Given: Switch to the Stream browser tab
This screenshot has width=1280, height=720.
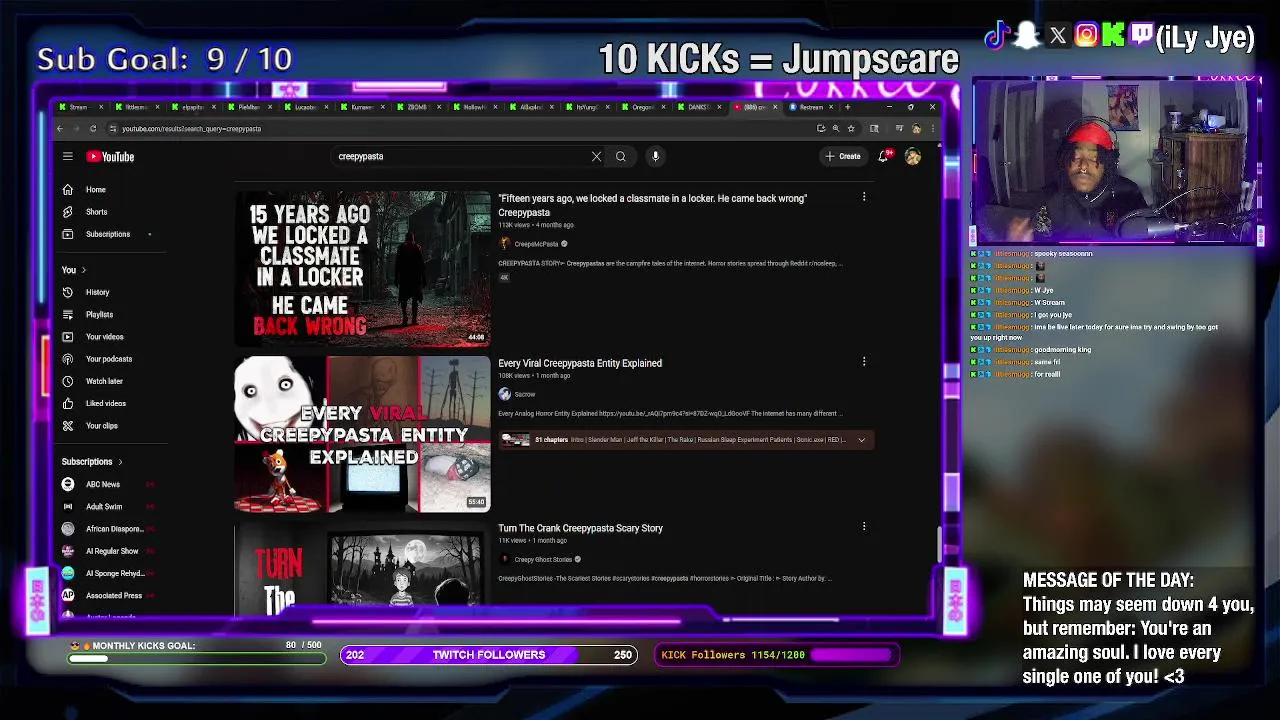Looking at the screenshot, I should [82, 107].
